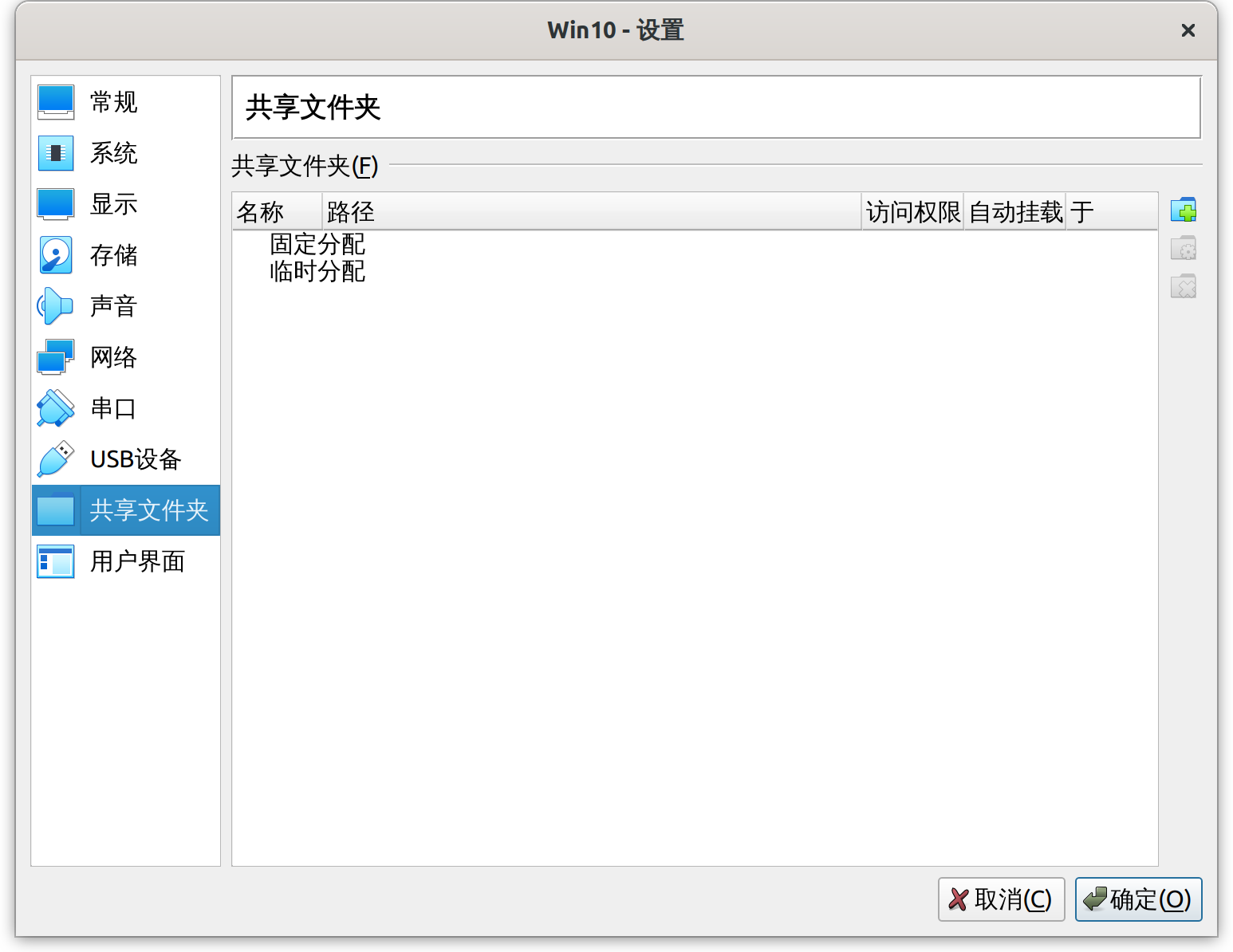This screenshot has height=952, width=1233.
Task: Click the remove shared folder icon
Action: coord(1184,286)
